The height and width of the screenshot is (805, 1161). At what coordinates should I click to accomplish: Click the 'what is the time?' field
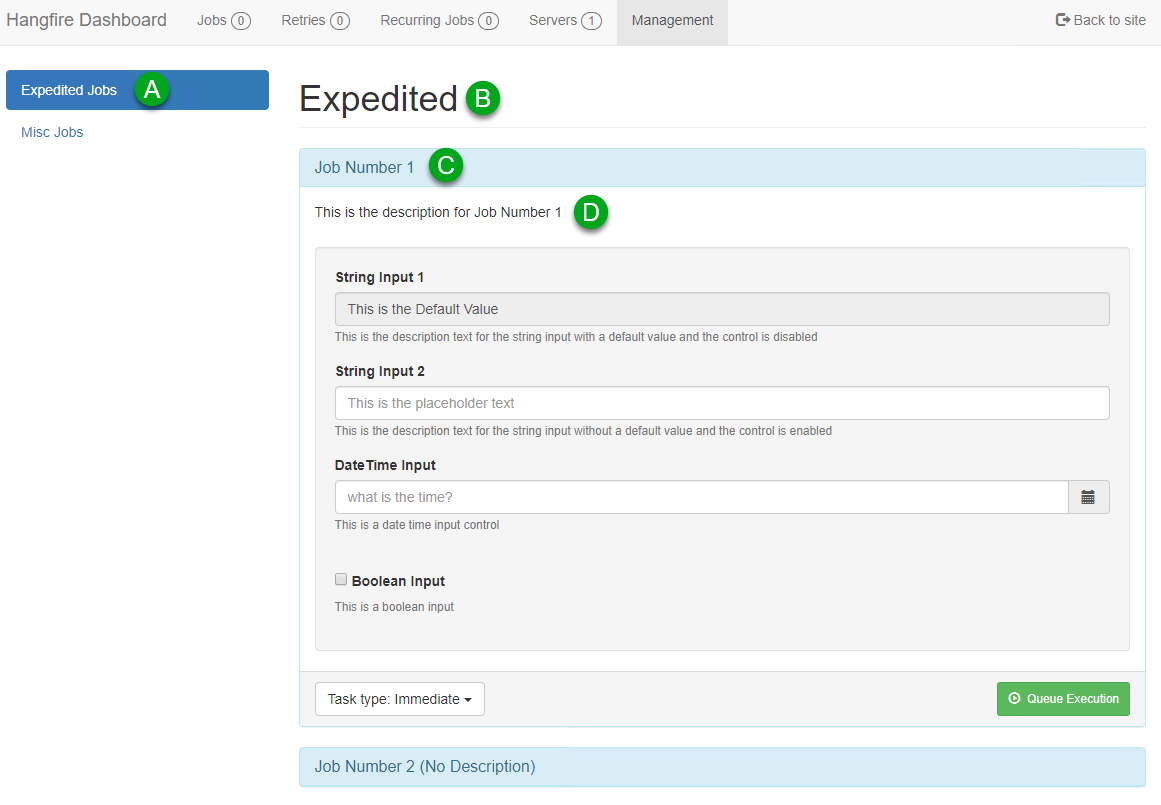tap(702, 497)
